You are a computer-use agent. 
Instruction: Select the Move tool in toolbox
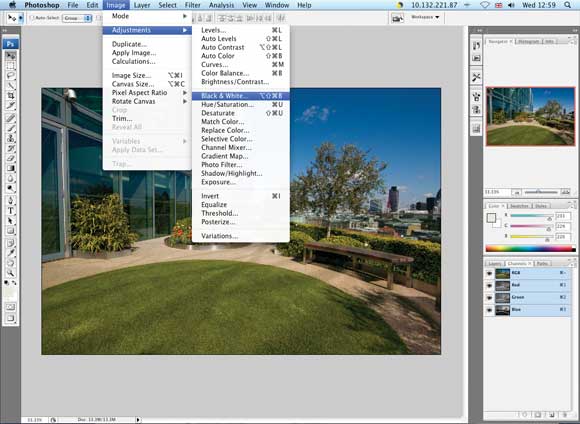click(x=11, y=56)
